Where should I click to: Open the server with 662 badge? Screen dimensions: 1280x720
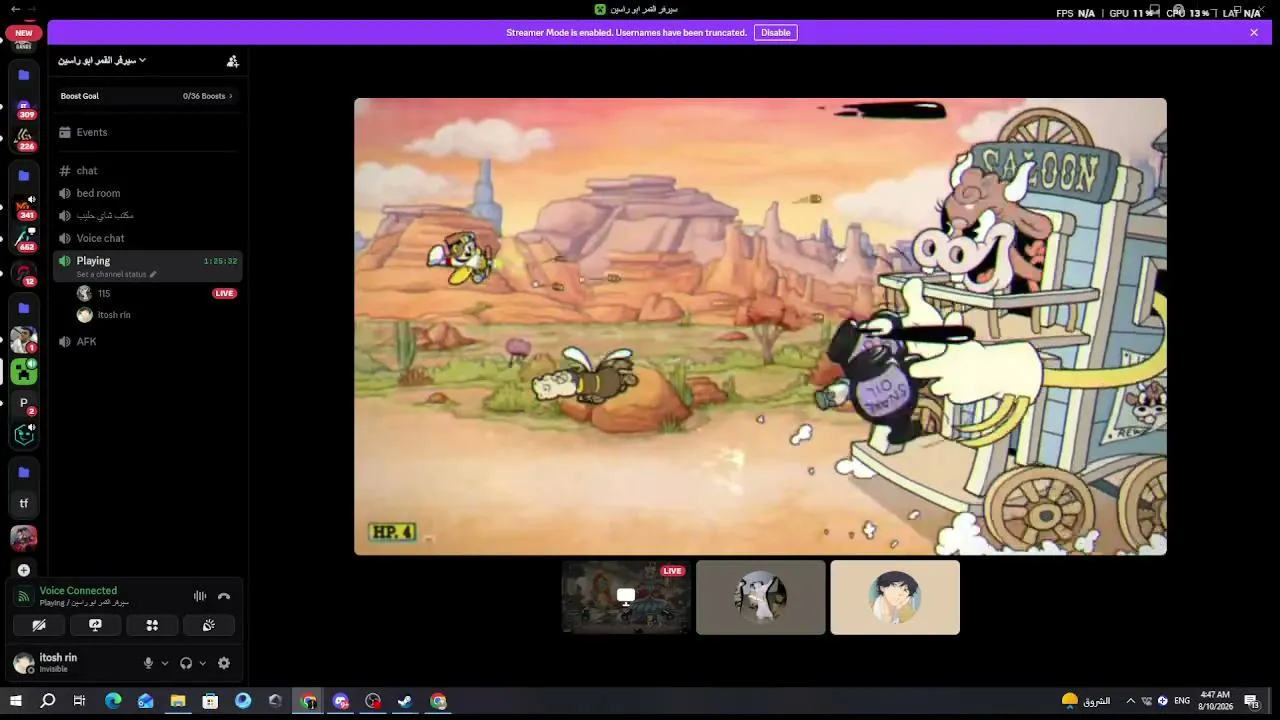(x=24, y=240)
